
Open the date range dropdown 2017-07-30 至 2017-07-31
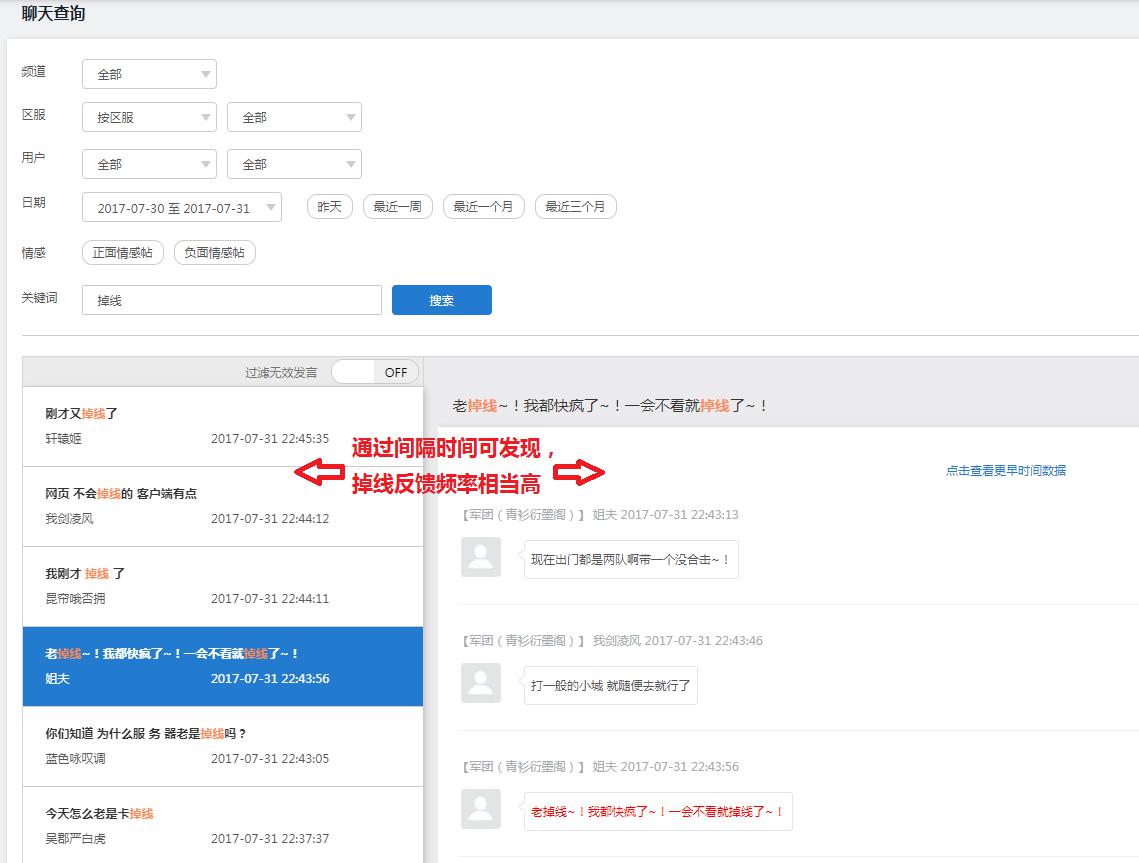pyautogui.click(x=181, y=208)
